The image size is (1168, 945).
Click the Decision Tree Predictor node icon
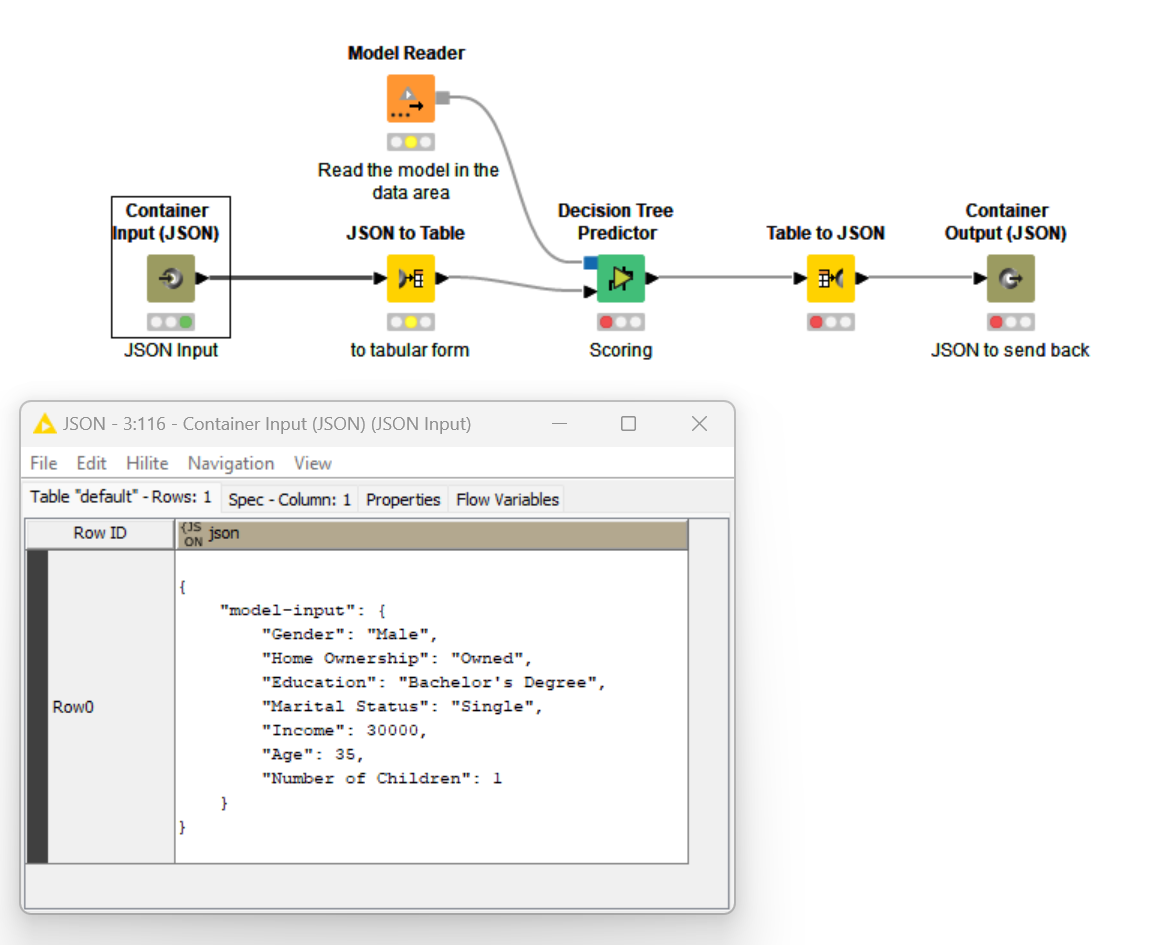(621, 279)
